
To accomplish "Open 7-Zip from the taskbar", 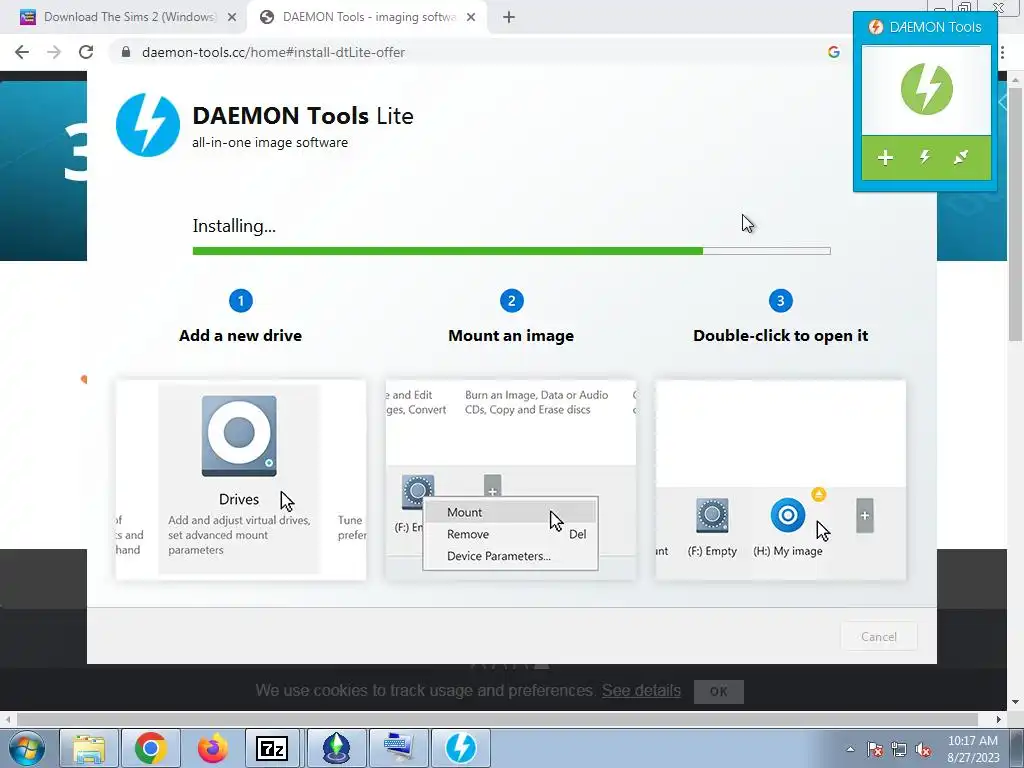I will 272,748.
